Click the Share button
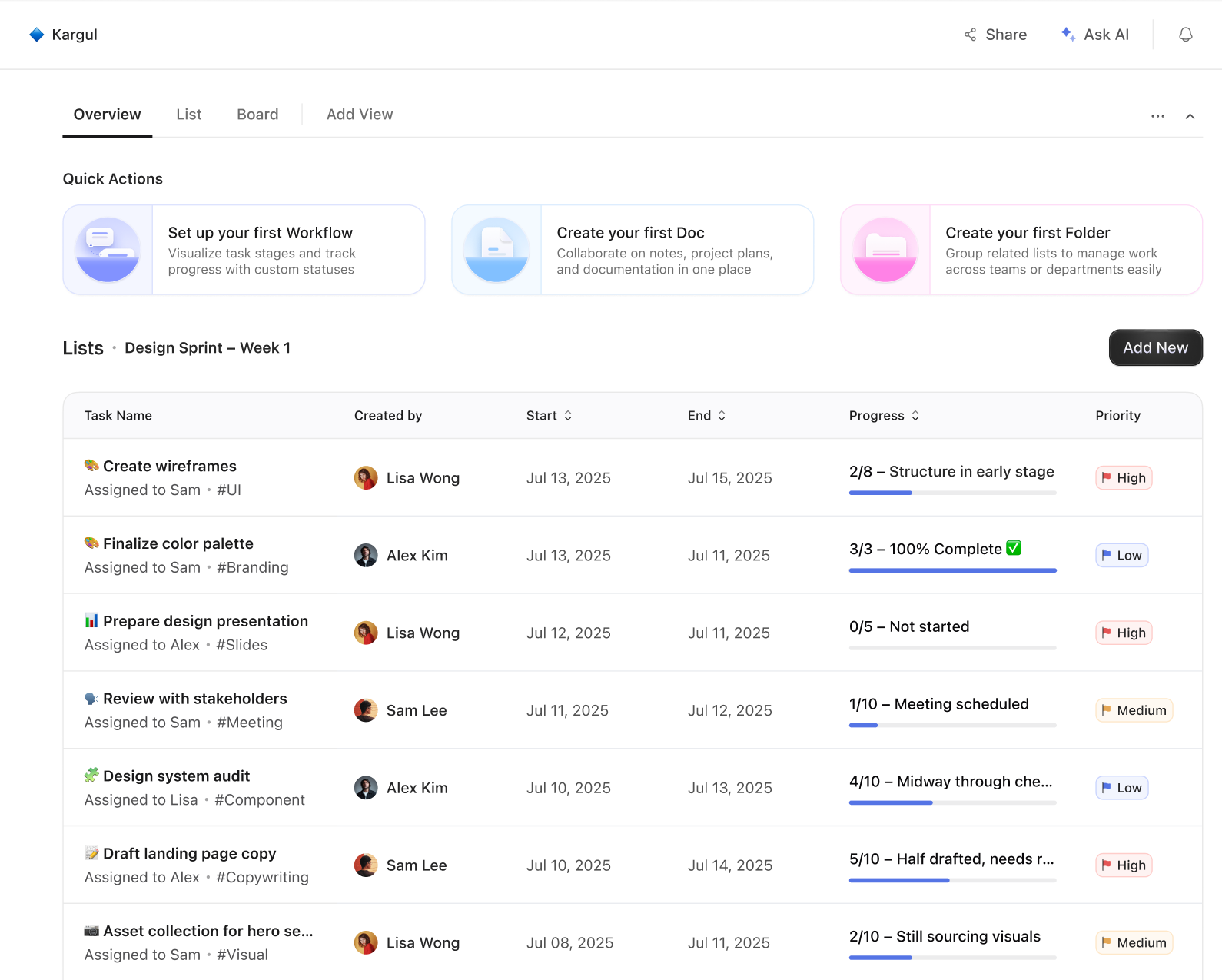1222x980 pixels. point(995,35)
